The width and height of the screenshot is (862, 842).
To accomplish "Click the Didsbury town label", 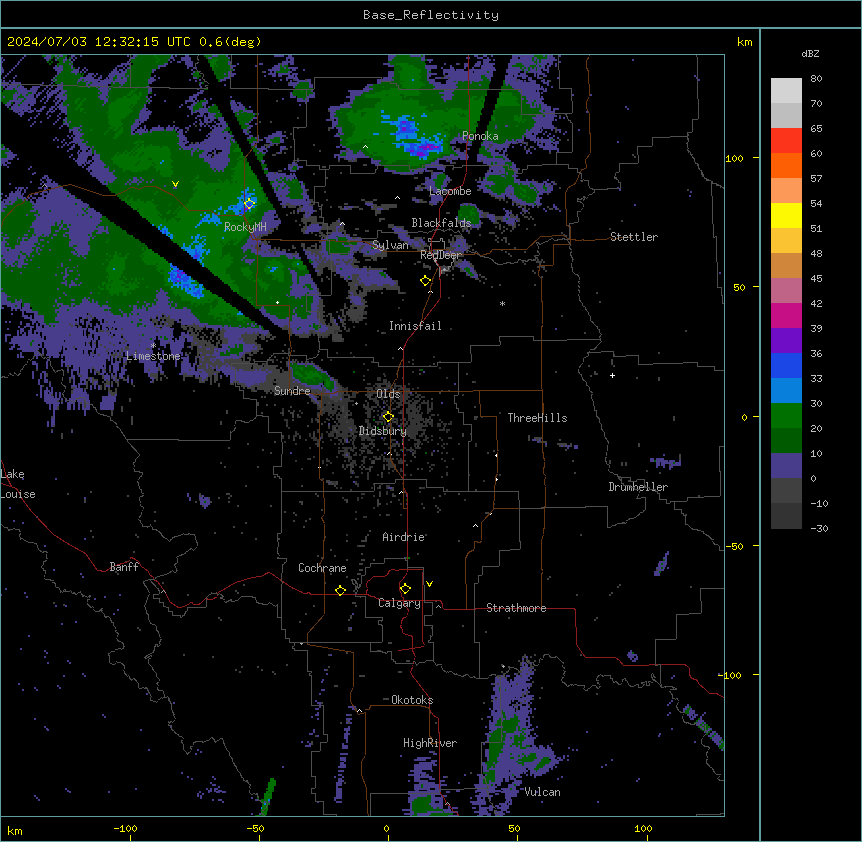I will coord(383,431).
